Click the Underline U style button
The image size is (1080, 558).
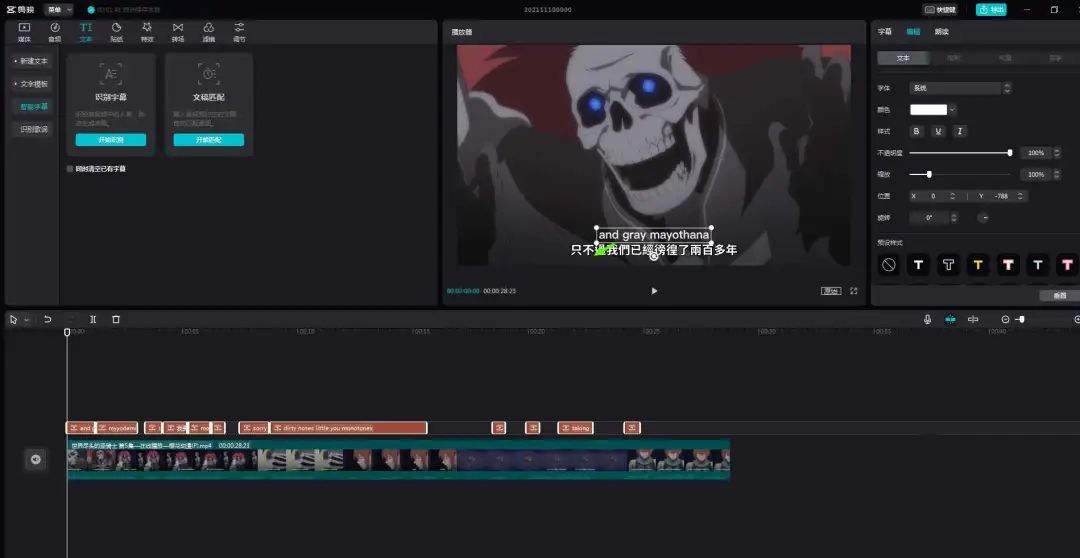coord(937,131)
